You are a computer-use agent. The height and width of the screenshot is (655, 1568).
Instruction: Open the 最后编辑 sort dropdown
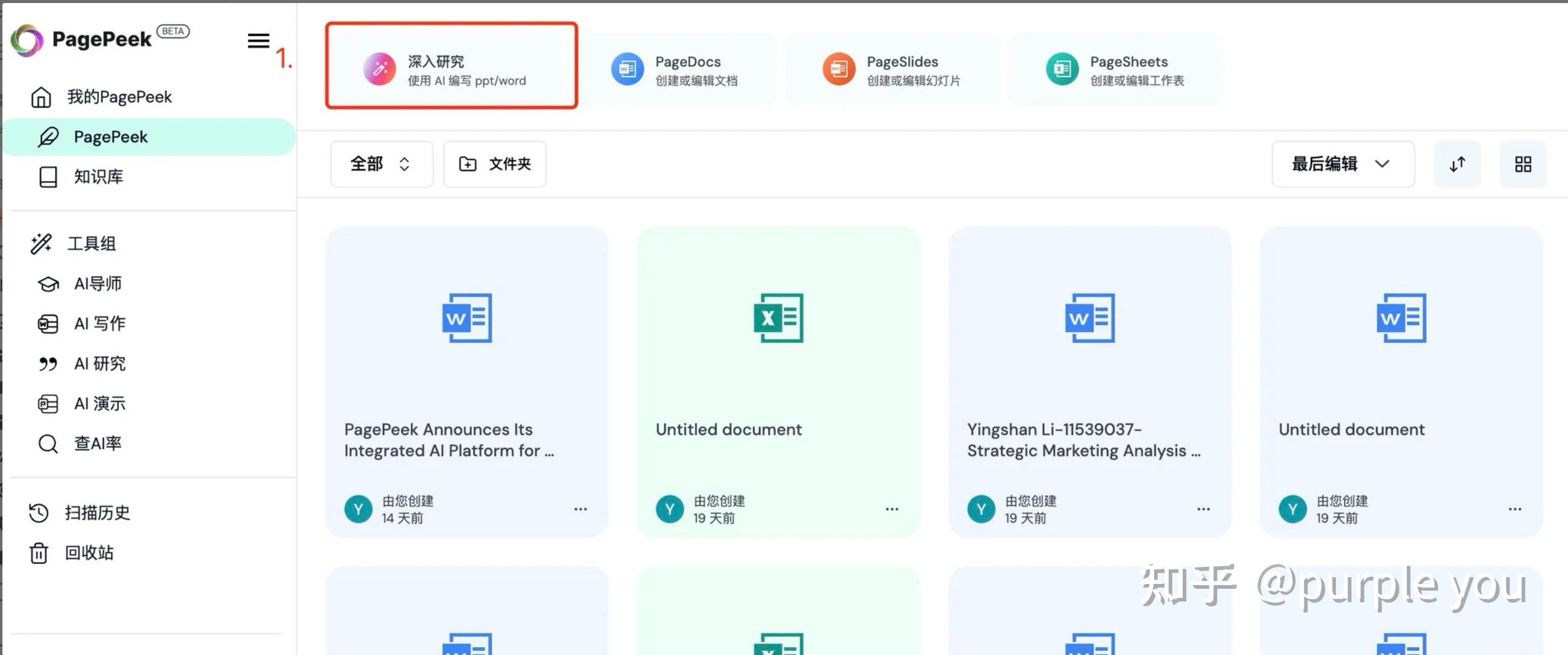click(x=1342, y=164)
